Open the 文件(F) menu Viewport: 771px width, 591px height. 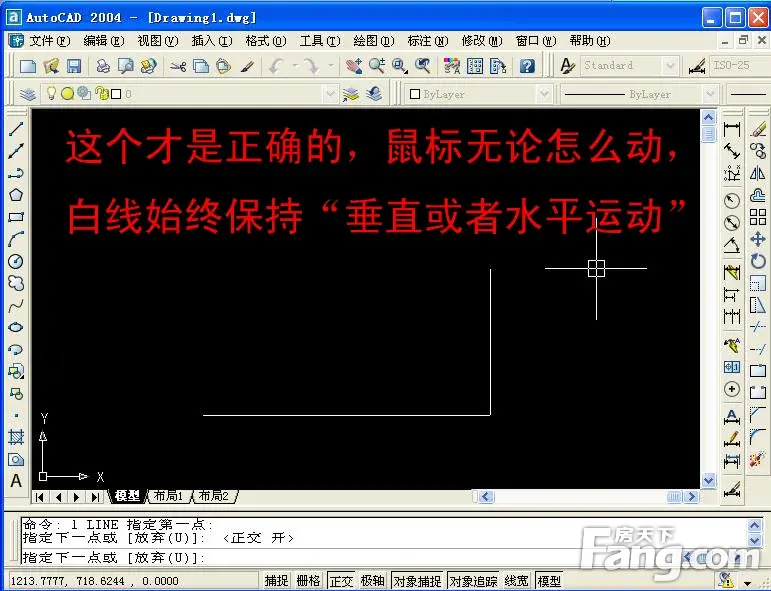coord(50,41)
